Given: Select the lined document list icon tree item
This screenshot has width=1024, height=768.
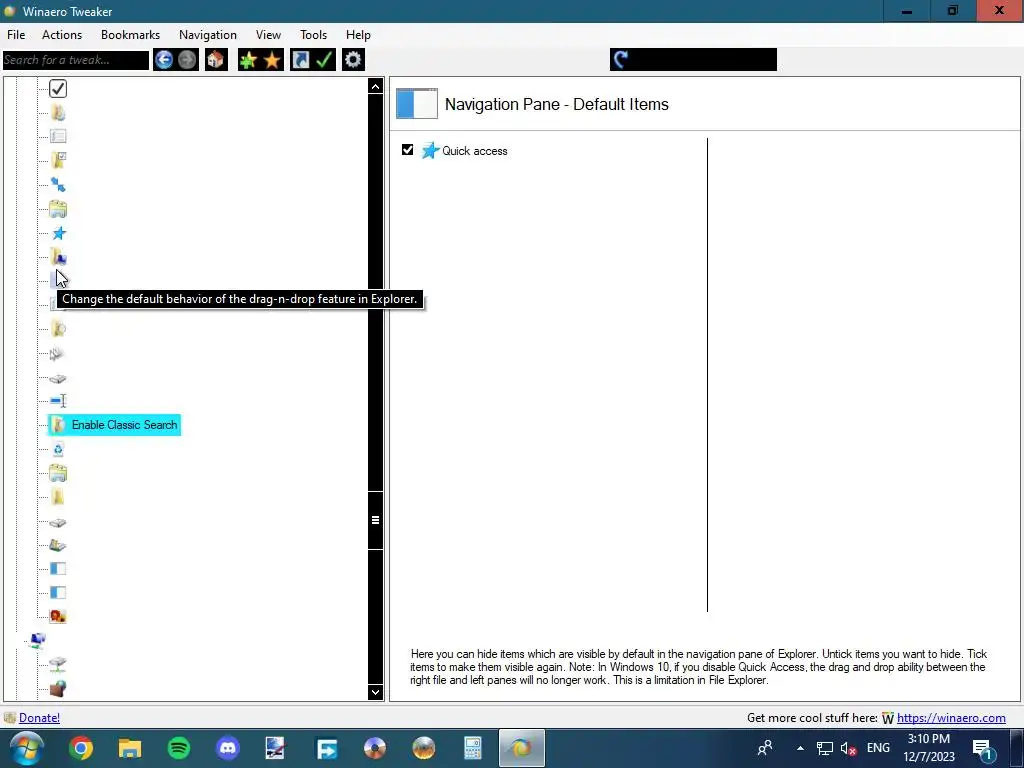Looking at the screenshot, I should point(58,136).
